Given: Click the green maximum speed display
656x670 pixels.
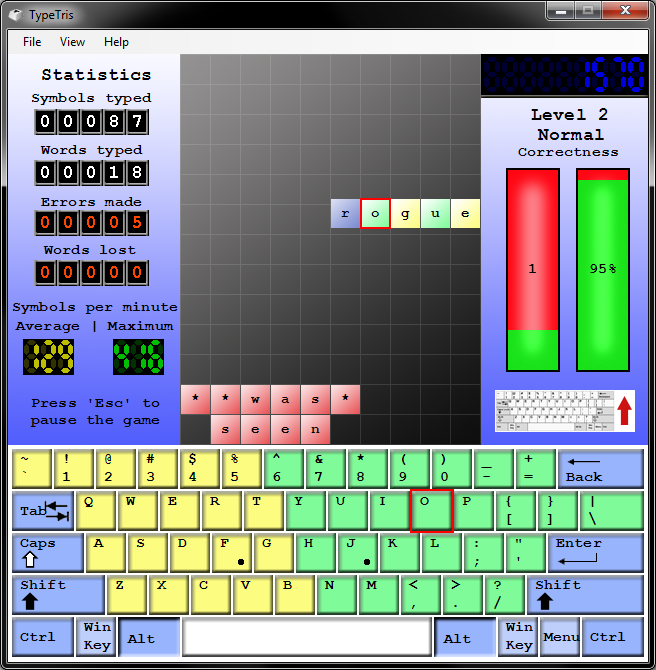Looking at the screenshot, I should (138, 357).
